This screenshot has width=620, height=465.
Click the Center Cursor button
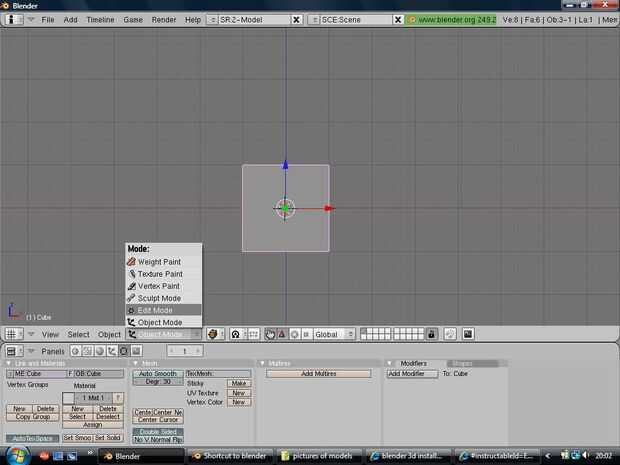pyautogui.click(x=158, y=420)
